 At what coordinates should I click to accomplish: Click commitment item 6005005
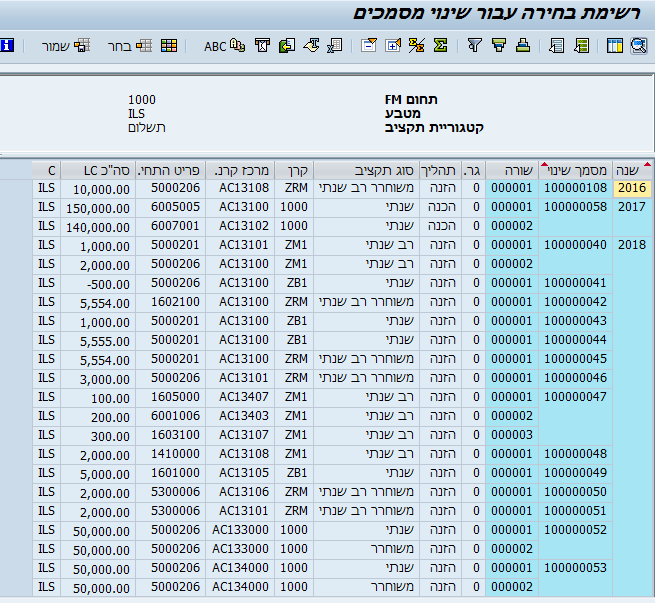[x=170, y=207]
